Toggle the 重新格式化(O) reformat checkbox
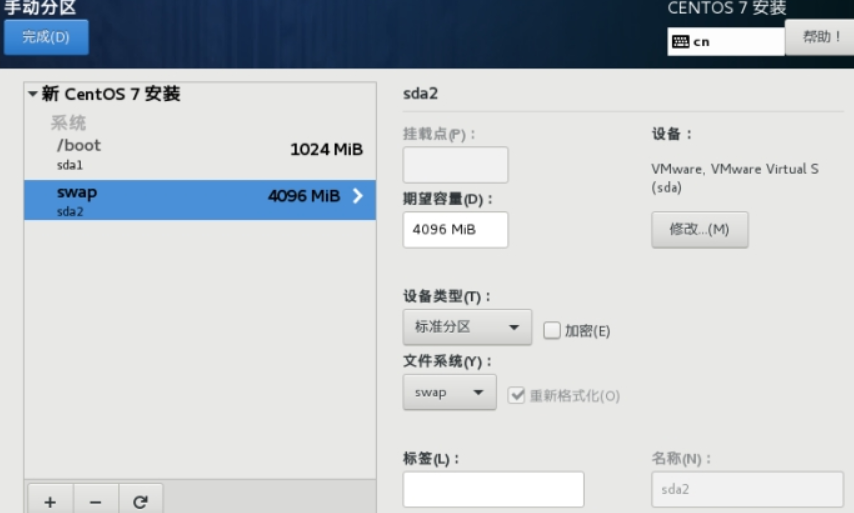854x513 pixels. 516,395
